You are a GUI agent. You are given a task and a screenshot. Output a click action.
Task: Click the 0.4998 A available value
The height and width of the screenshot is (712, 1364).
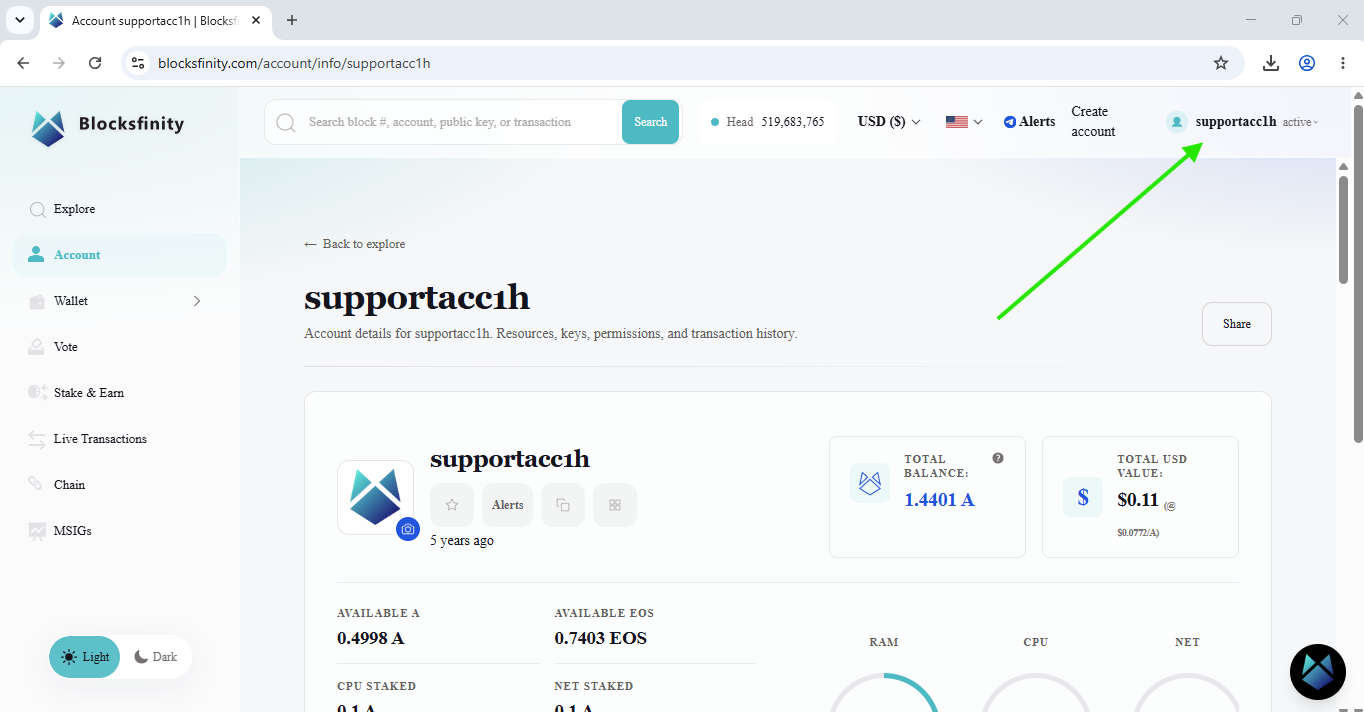(x=371, y=638)
